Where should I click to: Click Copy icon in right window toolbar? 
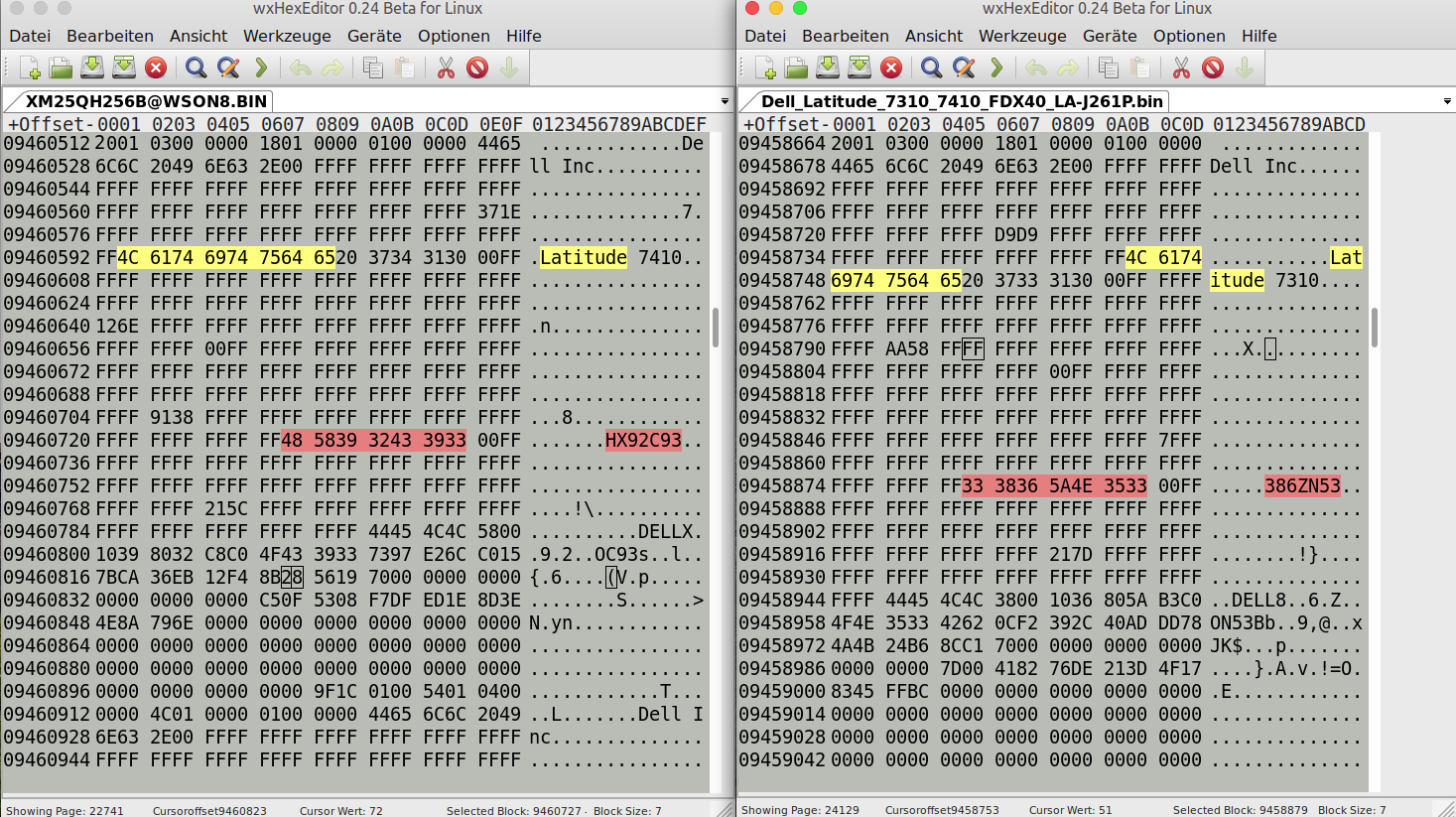[1109, 68]
